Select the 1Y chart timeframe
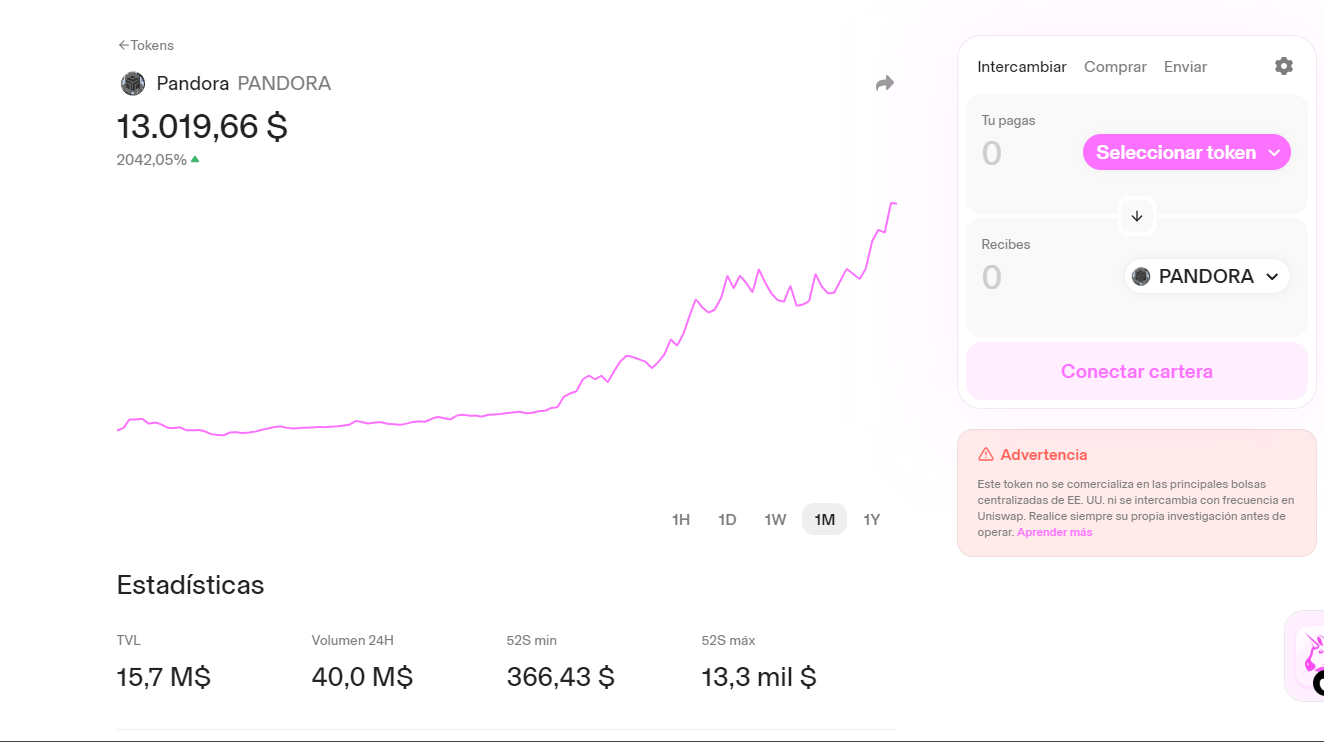1324x742 pixels. coord(872,520)
